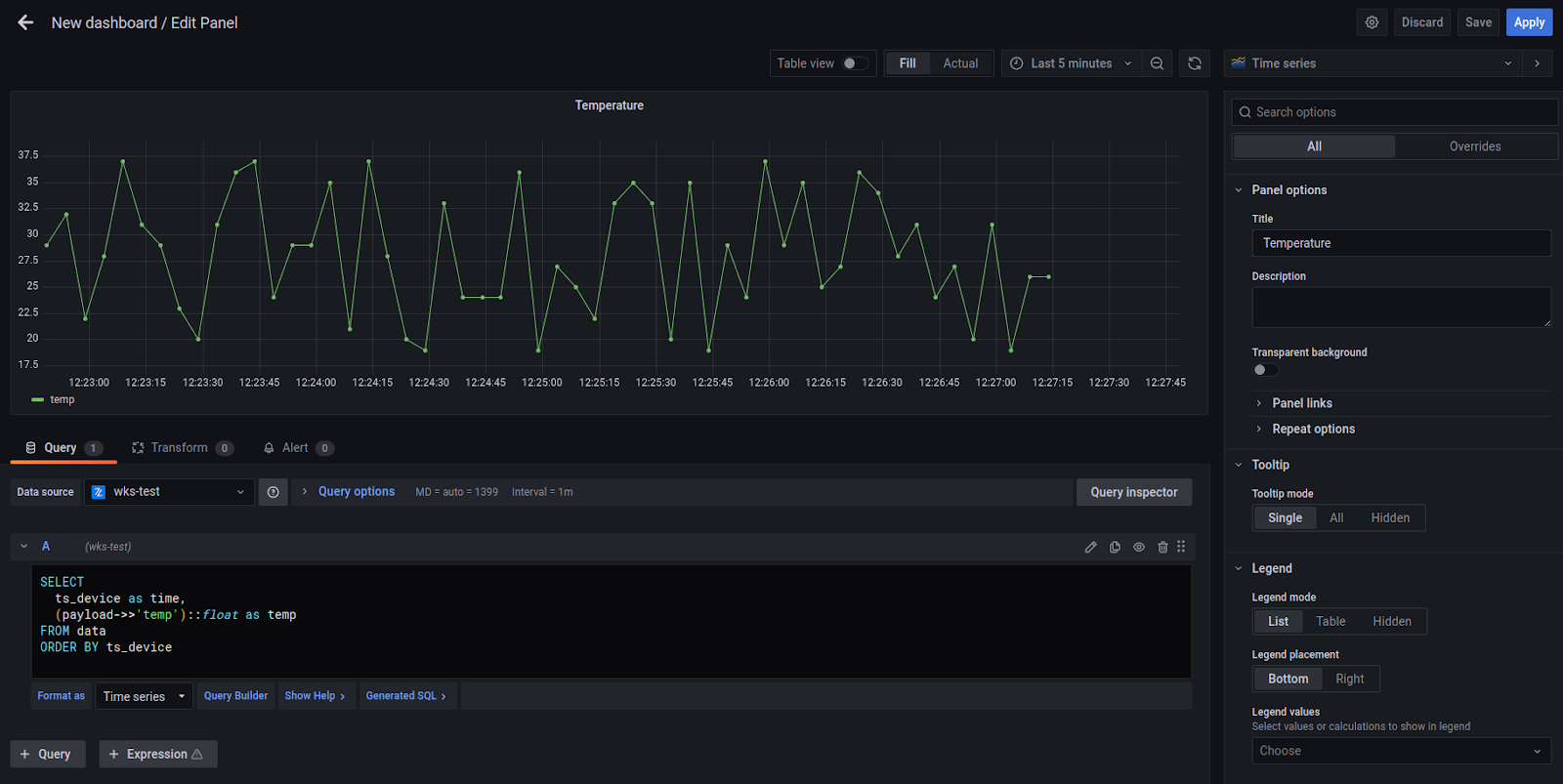Refresh the dashboard panel
1563x784 pixels.
click(x=1195, y=63)
